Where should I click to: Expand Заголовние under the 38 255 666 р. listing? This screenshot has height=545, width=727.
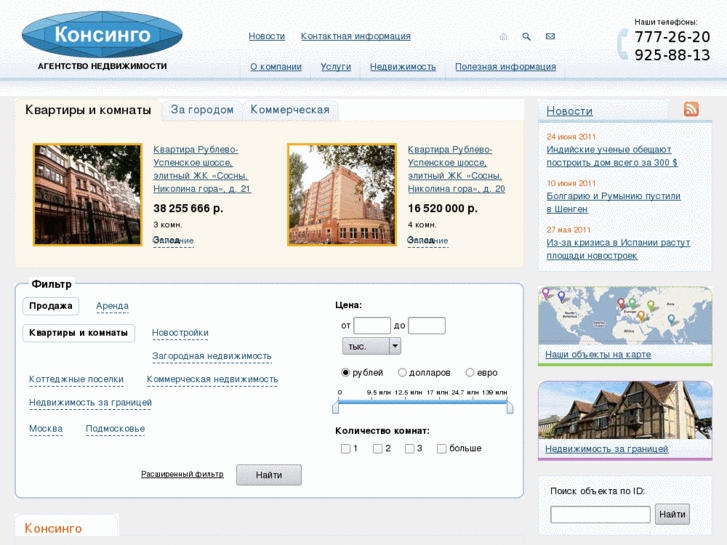pos(173,241)
